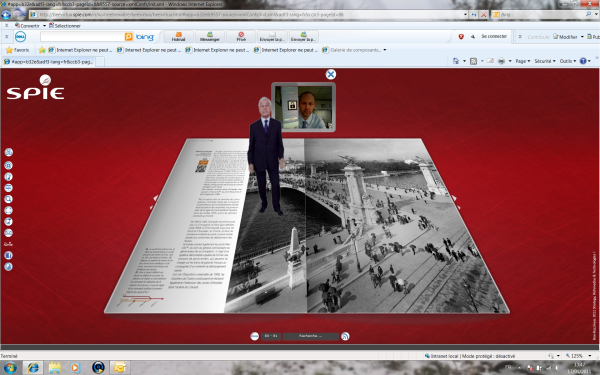Open the Sécurité menu
Viewport: 600px width, 375px height.
(x=545, y=61)
